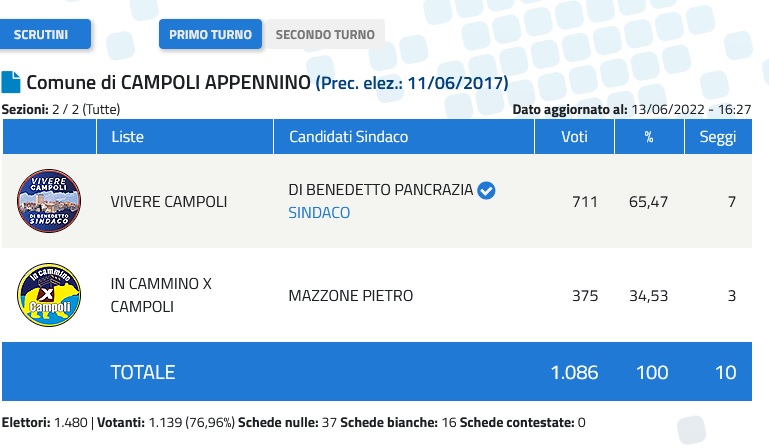Switch to the Secondo Turno tab
This screenshot has width=769, height=448.
pos(324,34)
